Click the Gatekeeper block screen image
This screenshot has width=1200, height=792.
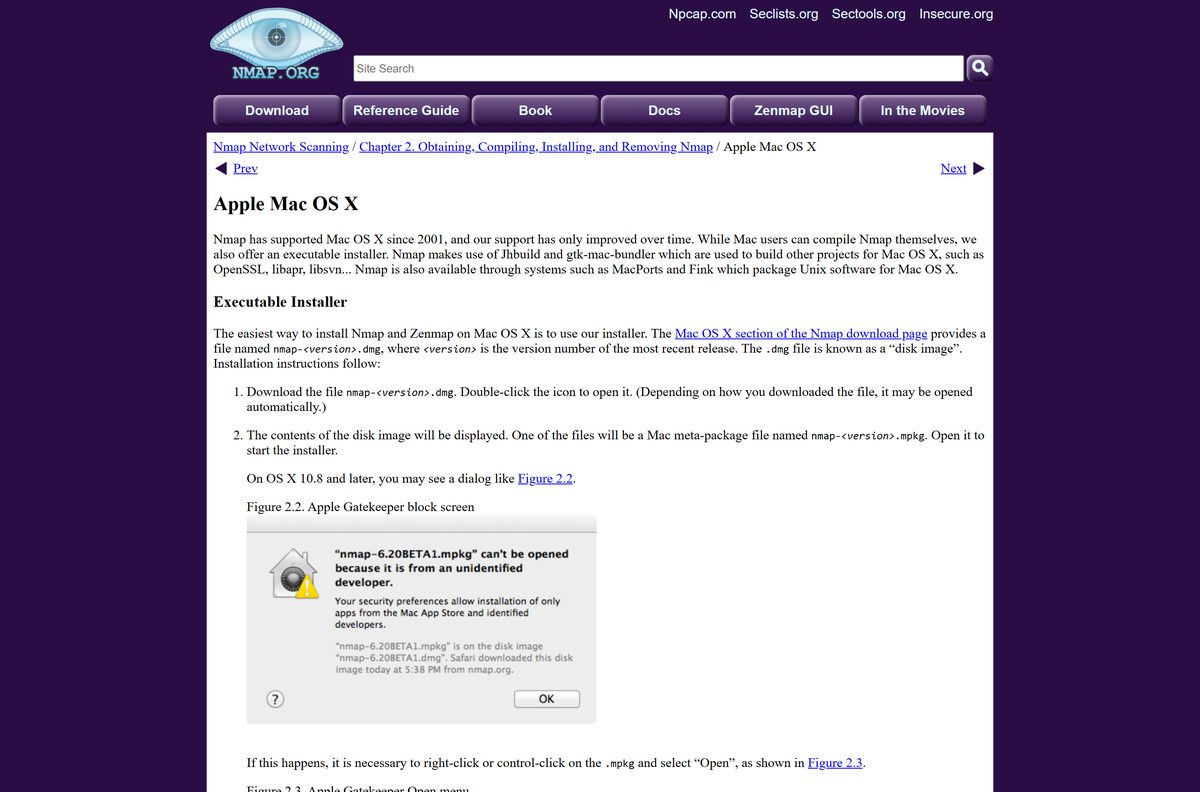(x=422, y=619)
